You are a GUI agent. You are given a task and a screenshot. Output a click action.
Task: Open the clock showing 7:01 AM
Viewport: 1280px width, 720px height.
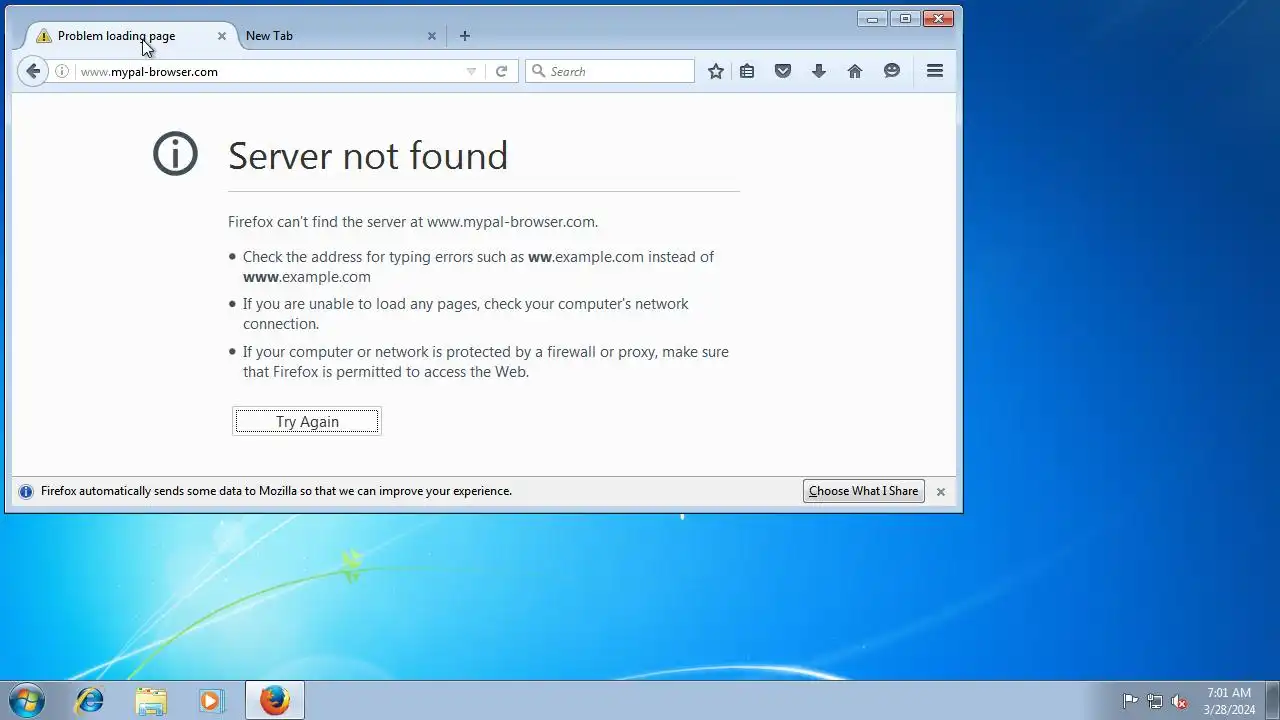[1229, 701]
